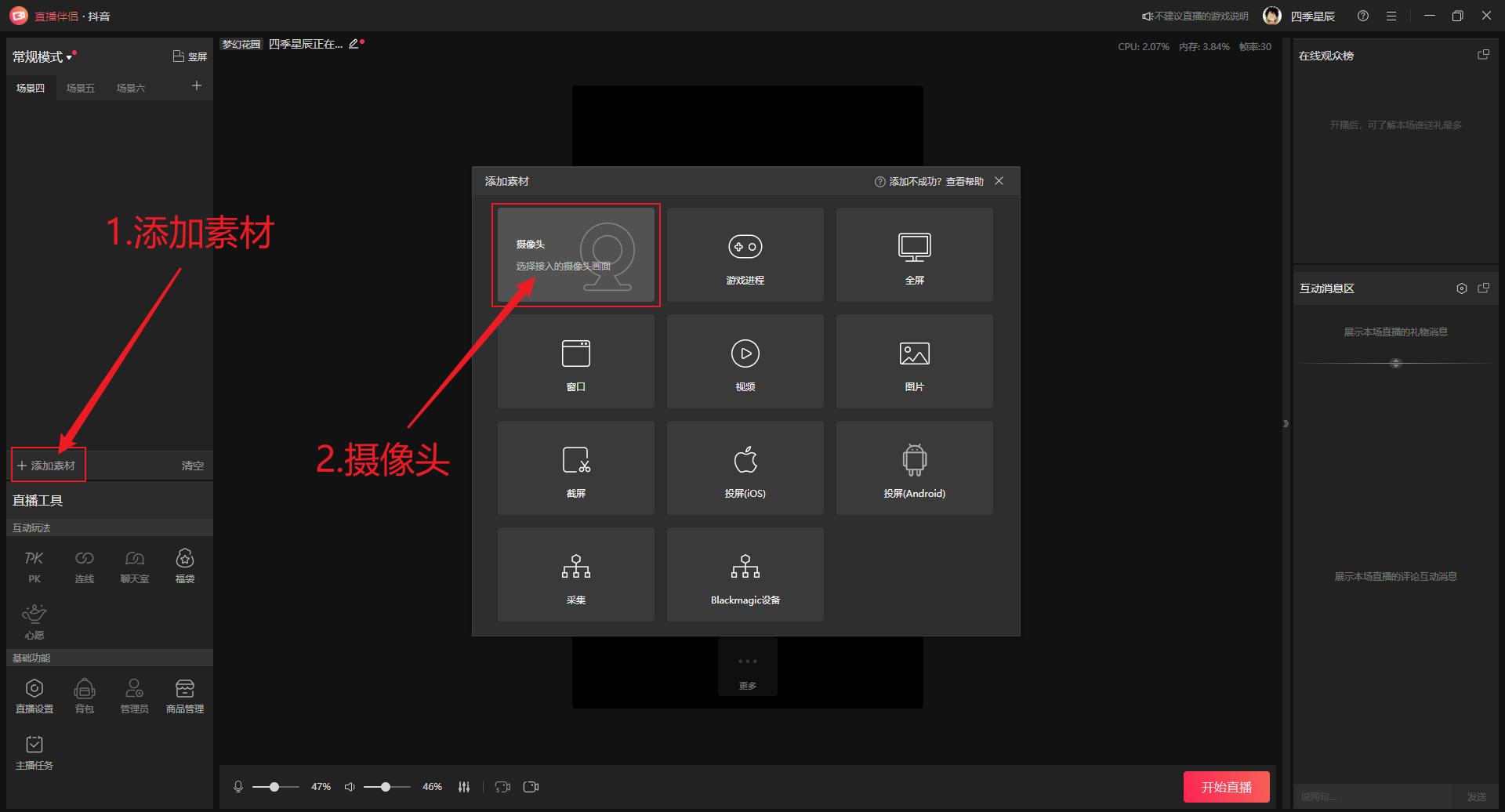Close the 添加素材 dialog
The width and height of the screenshot is (1505, 812).
click(x=999, y=181)
